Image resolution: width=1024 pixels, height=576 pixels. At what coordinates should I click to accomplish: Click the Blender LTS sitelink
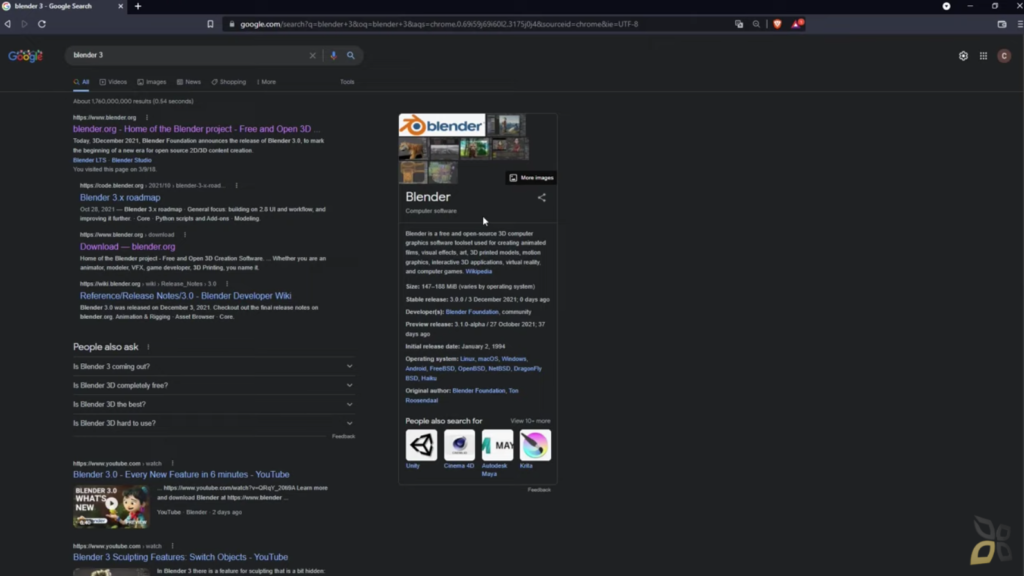pyautogui.click(x=89, y=160)
